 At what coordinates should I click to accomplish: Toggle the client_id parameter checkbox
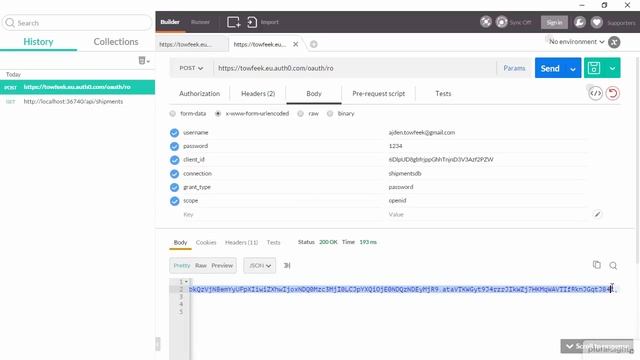[x=174, y=160]
